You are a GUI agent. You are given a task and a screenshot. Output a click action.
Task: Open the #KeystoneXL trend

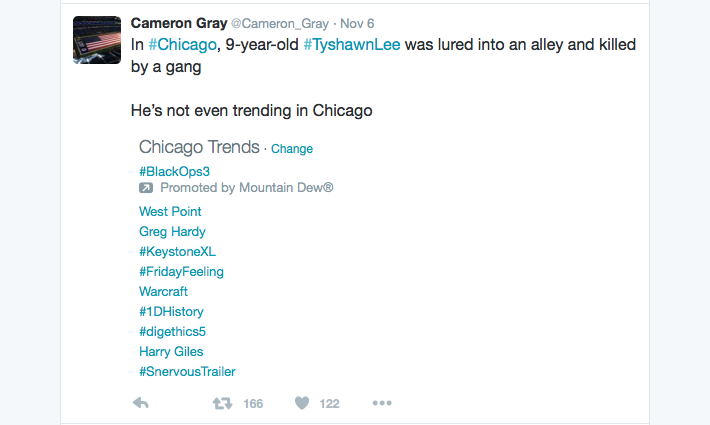pos(177,251)
